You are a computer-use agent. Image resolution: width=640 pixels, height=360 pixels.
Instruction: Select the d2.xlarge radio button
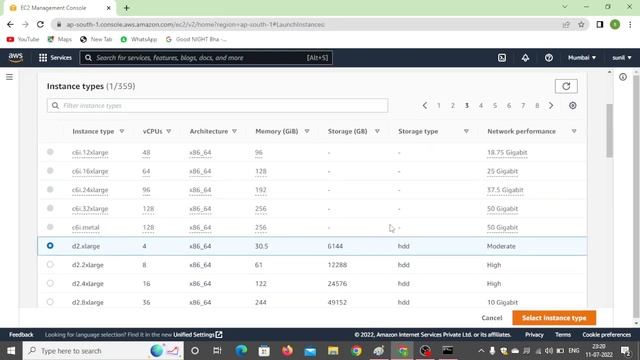coord(50,246)
